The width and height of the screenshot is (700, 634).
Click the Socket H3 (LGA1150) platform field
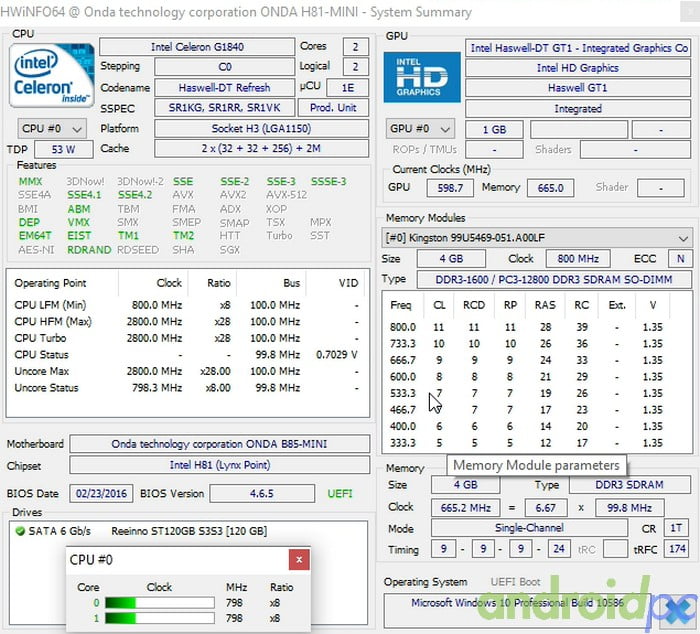tap(262, 129)
